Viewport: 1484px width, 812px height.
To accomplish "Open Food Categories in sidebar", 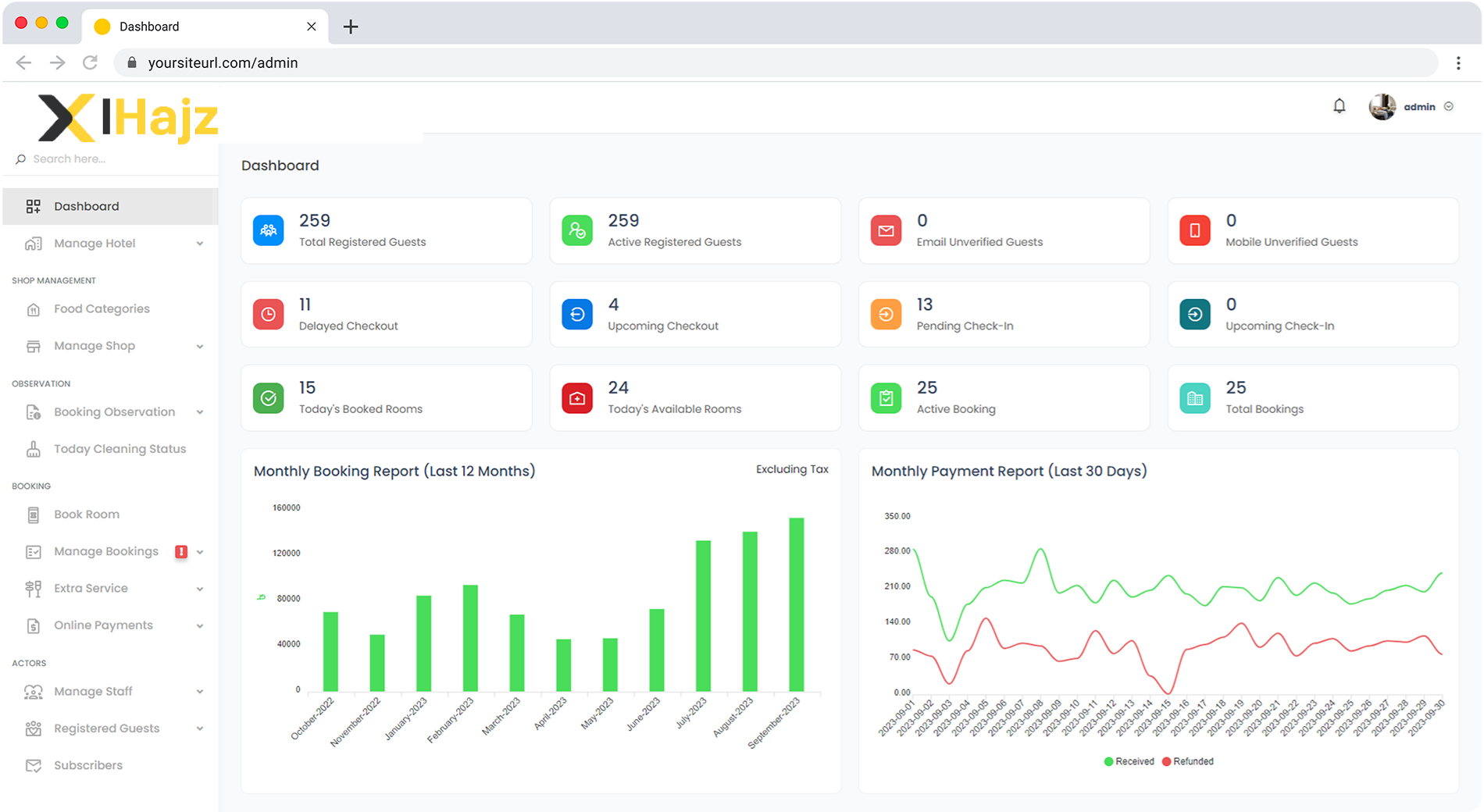I will coord(102,309).
